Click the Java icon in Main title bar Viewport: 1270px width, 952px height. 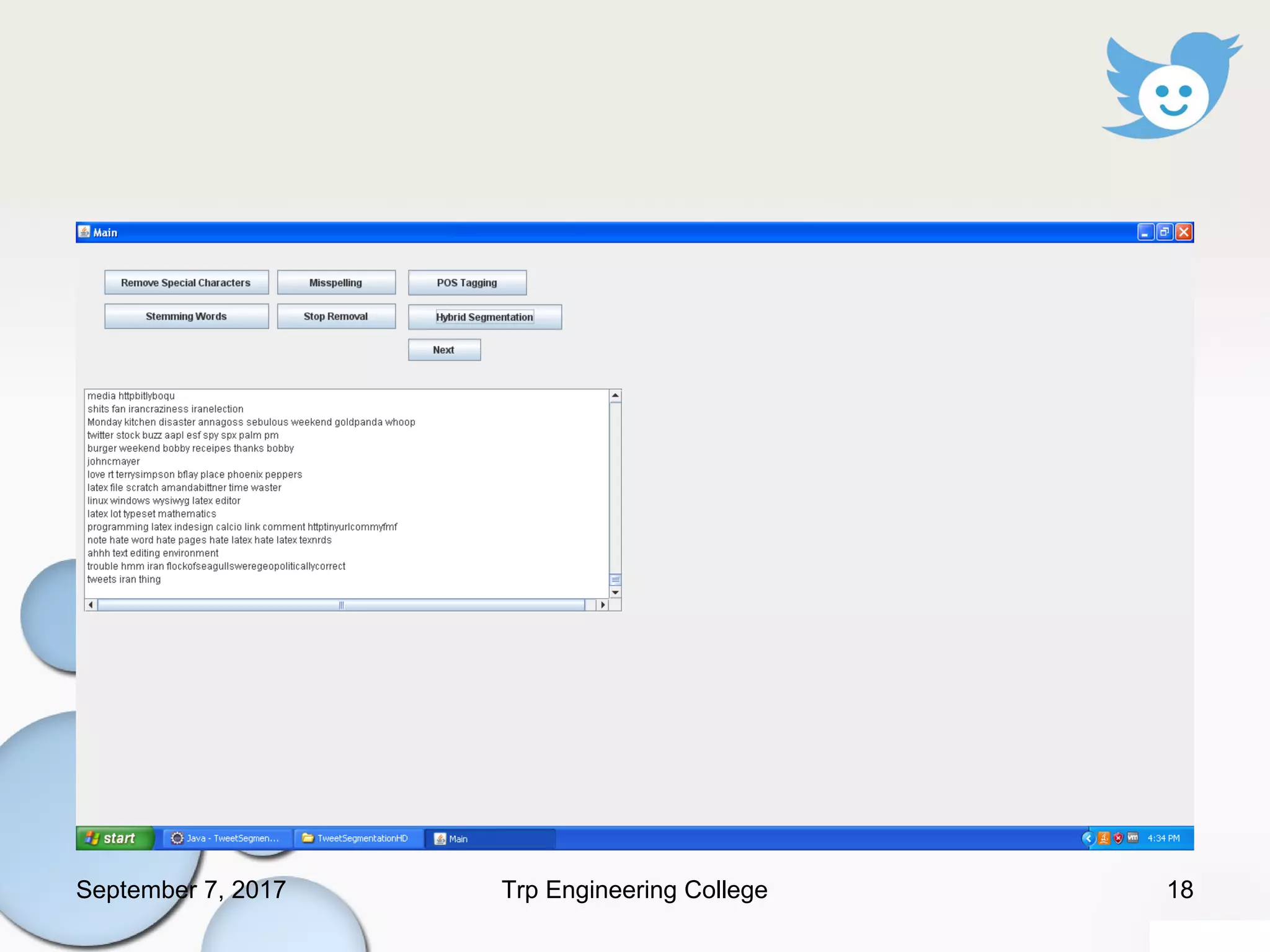84,232
